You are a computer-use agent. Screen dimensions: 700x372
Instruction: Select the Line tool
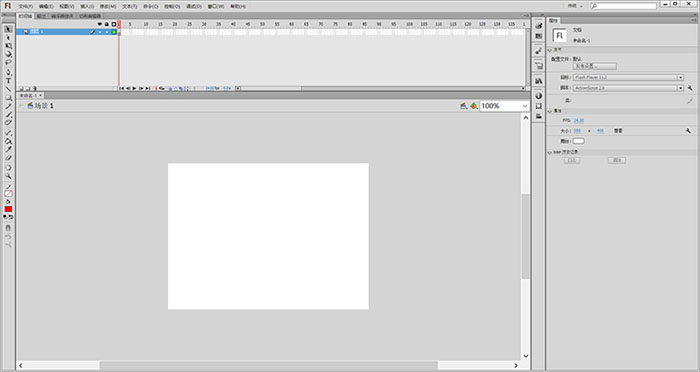point(8,89)
